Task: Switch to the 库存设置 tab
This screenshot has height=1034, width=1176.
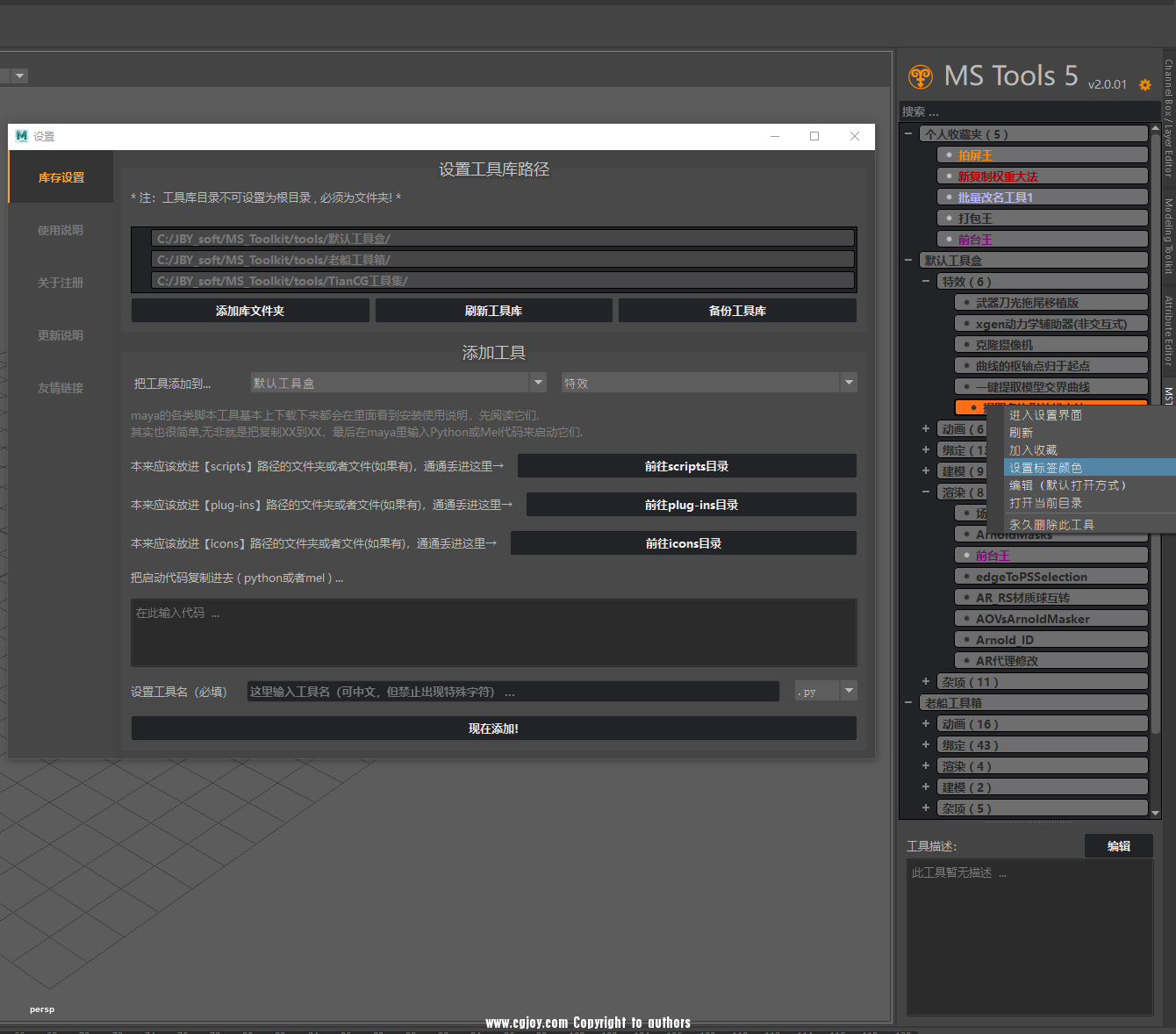Action: point(61,177)
